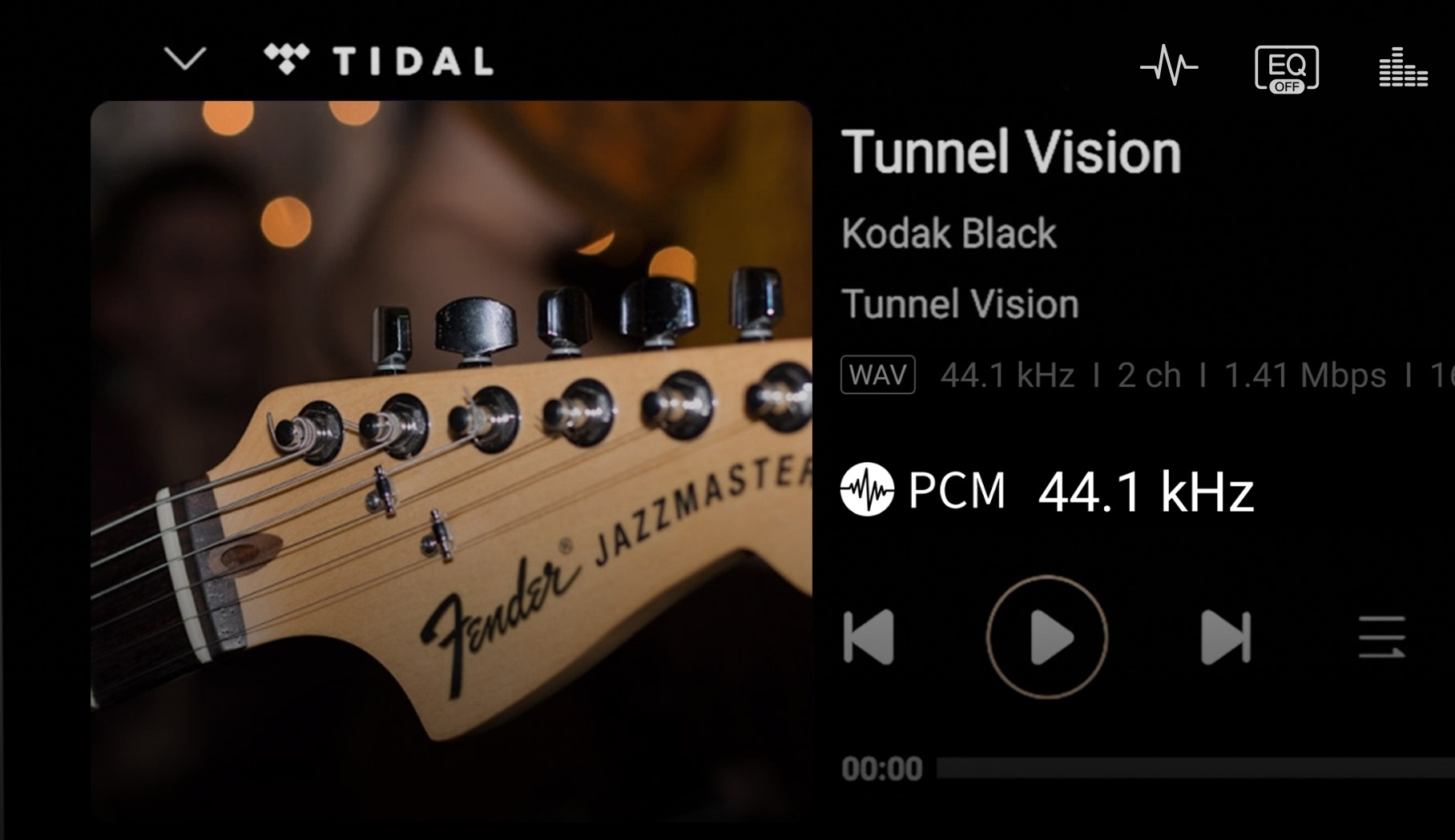Open the spectrum bars visualizer icon
The height and width of the screenshot is (840, 1455).
pos(1403,66)
